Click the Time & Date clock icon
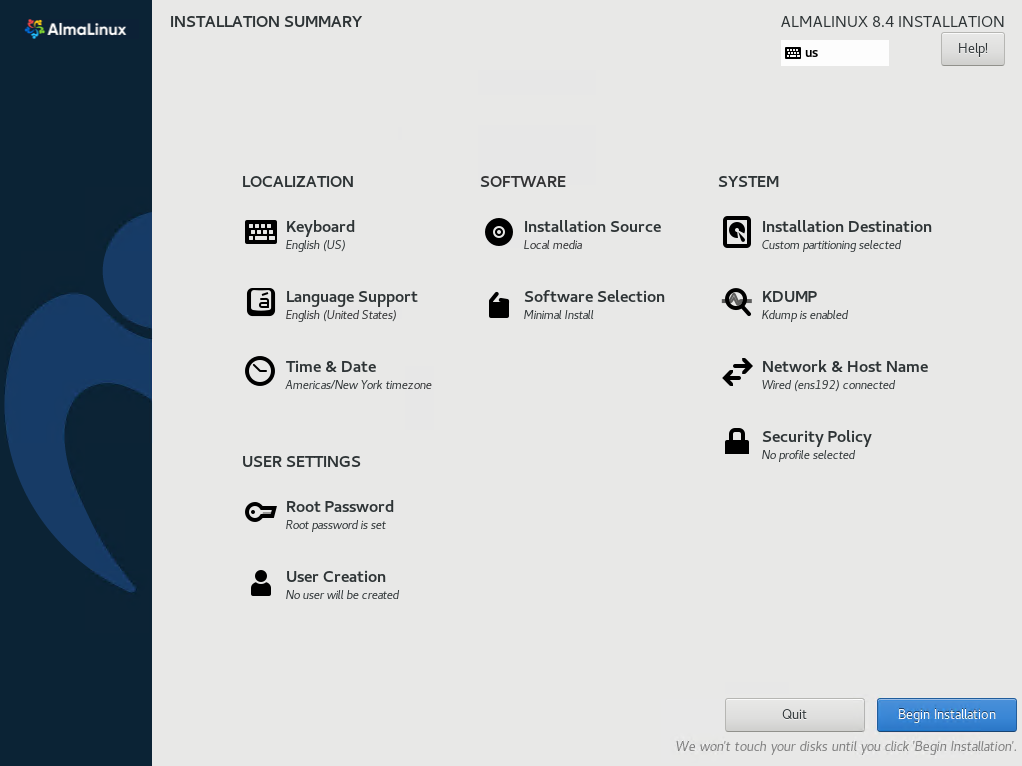Image resolution: width=1022 pixels, height=766 pixels. [x=260, y=371]
